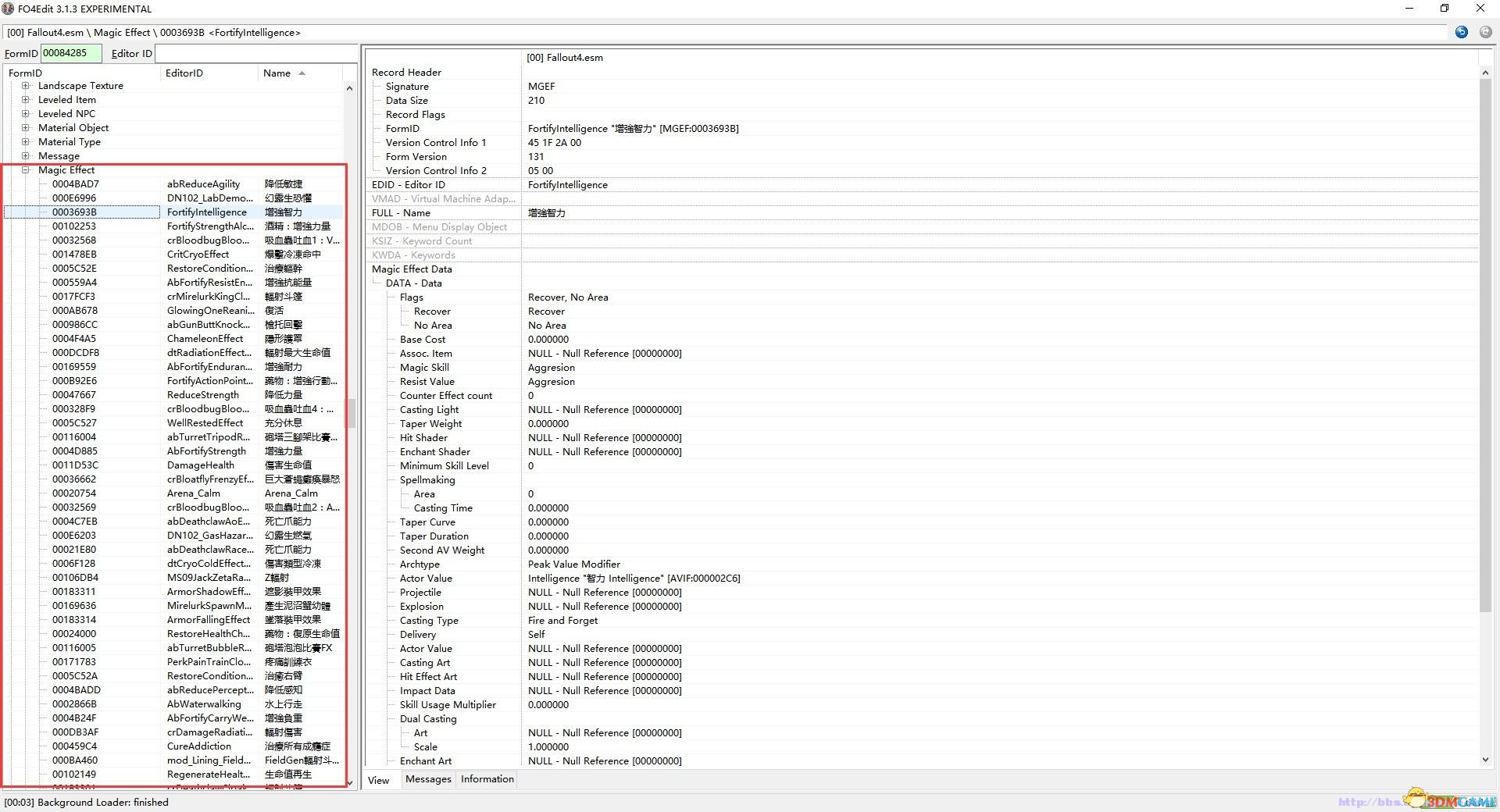The image size is (1500, 812).
Task: Click the [00] Fallout4.esm column header
Action: pos(999,58)
